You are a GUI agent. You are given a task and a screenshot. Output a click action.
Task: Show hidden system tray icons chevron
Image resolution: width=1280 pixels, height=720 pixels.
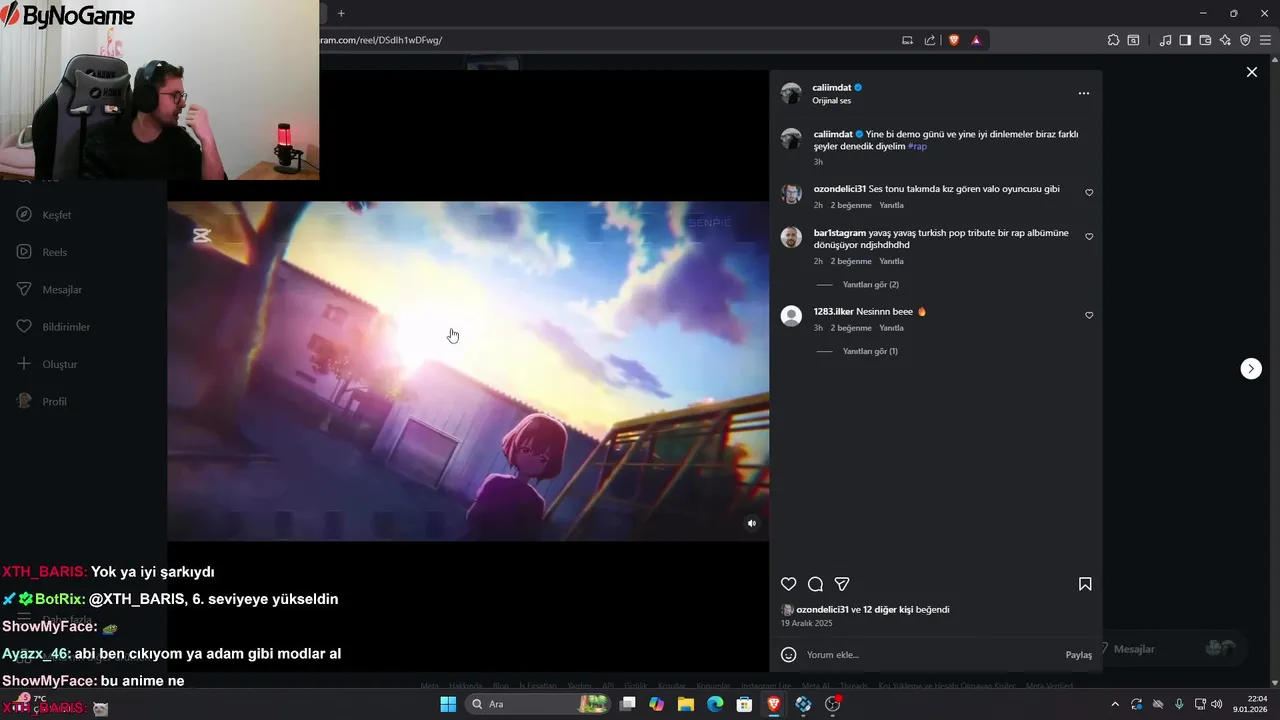1115,704
